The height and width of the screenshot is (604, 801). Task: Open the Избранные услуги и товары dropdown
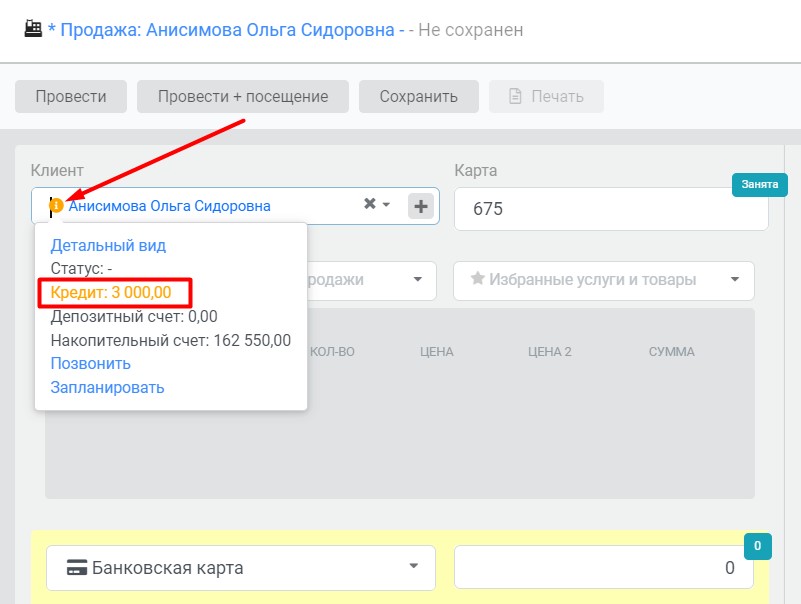pyautogui.click(x=603, y=281)
